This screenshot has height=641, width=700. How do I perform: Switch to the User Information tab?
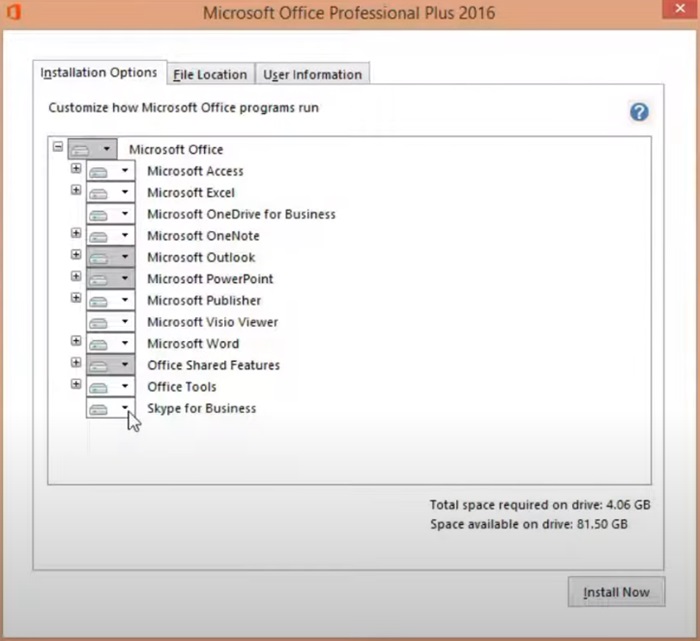tap(312, 74)
